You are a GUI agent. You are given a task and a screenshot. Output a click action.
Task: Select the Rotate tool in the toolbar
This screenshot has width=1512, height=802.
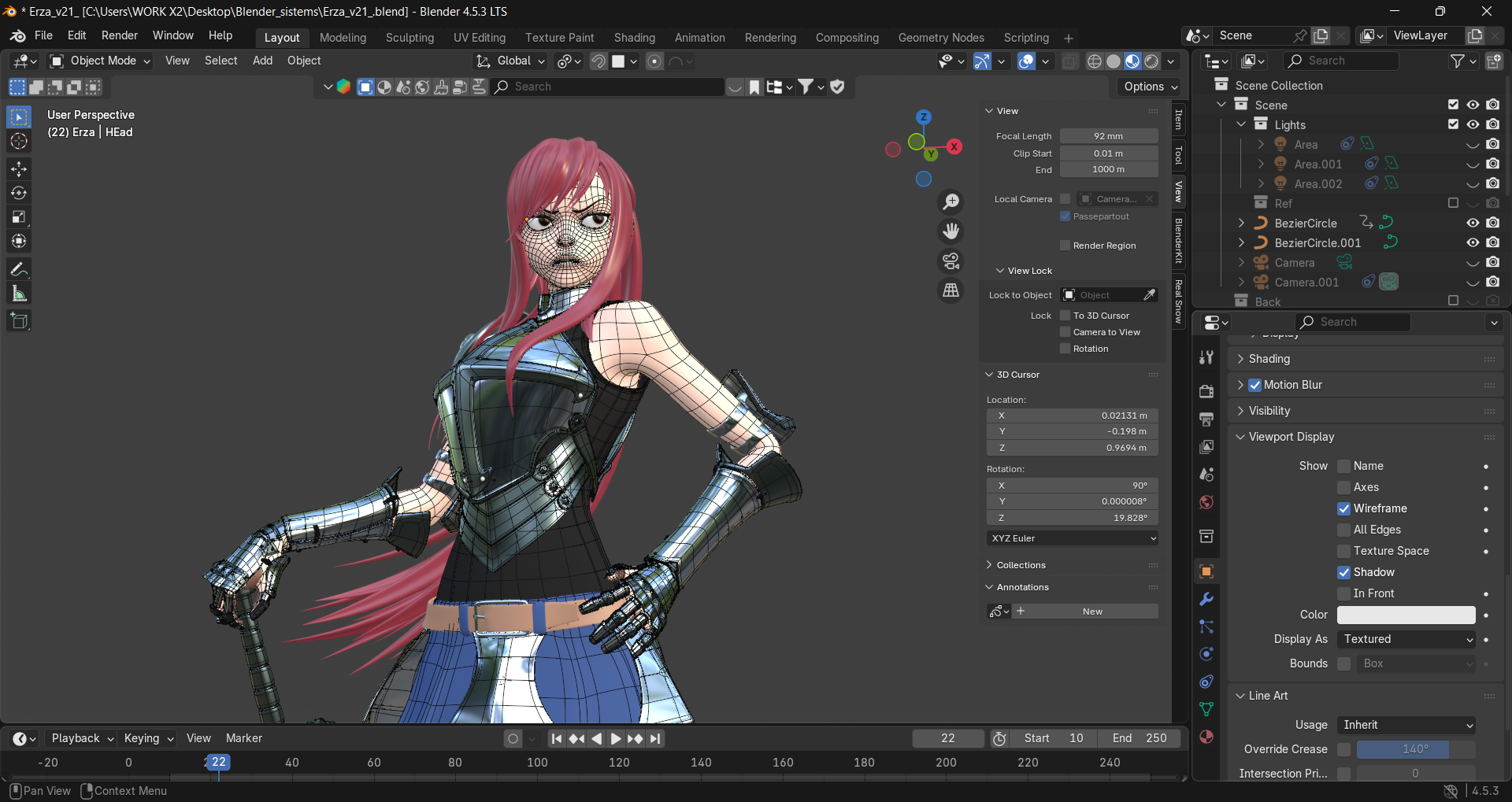[19, 193]
